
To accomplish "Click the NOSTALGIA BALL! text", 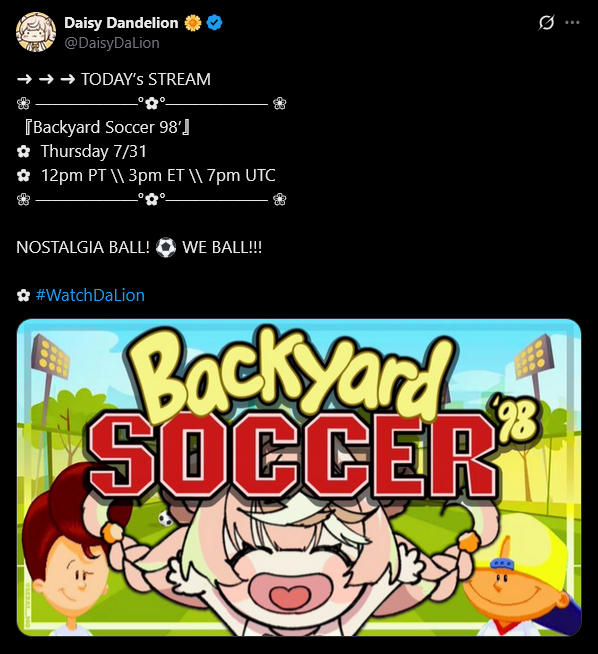I will click(83, 247).
